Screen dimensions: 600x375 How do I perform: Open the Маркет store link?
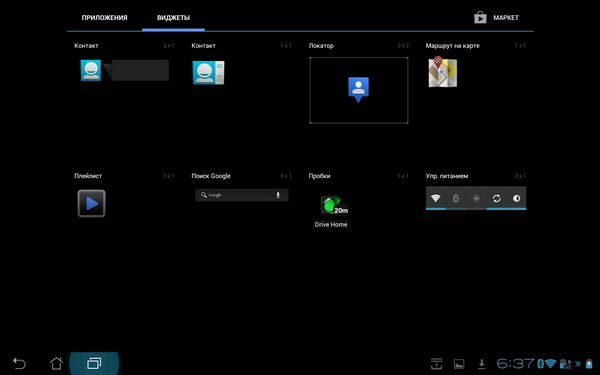(x=496, y=18)
